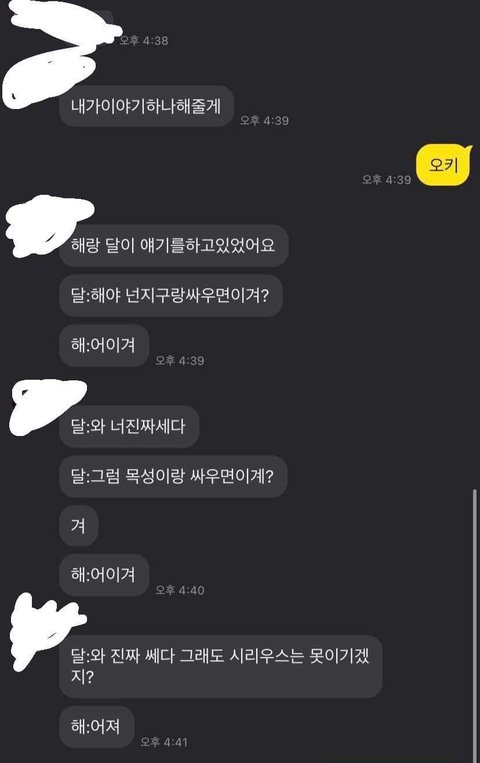The width and height of the screenshot is (480, 763).
Task: Click timestamp 오후 4:38 at top
Action: [x=144, y=40]
